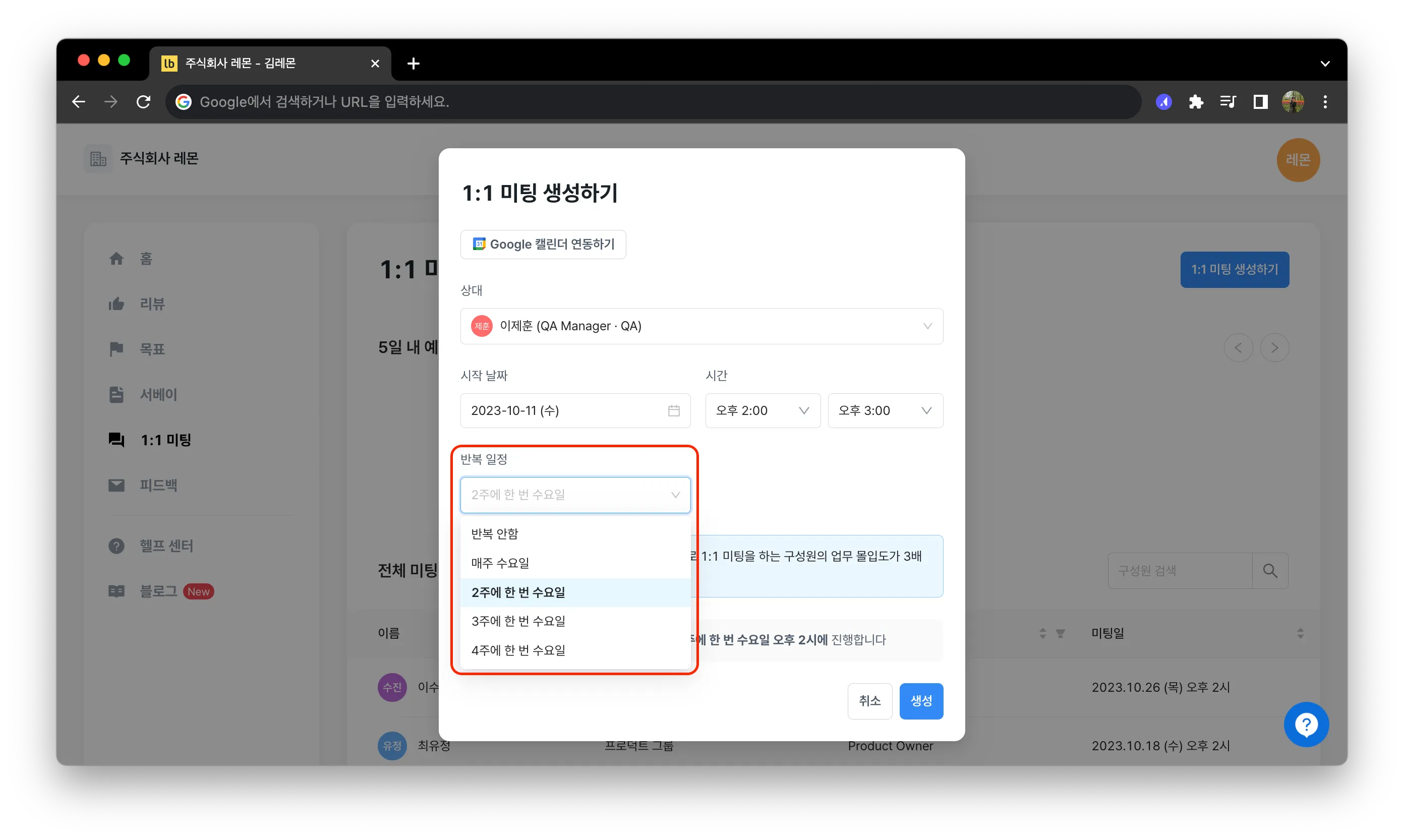Click the filter icon in table header
Screen dimensions: 1404x840
point(1060,633)
